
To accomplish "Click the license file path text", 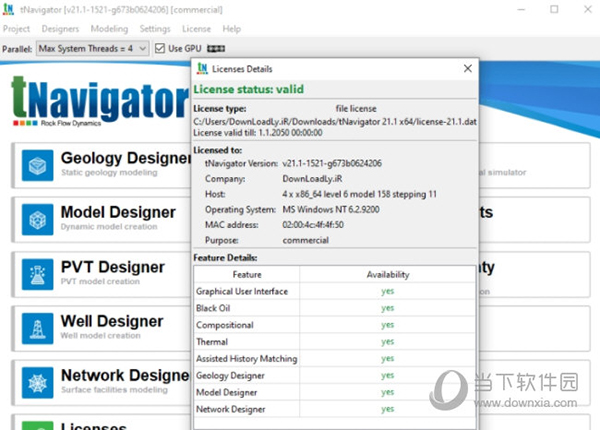I will click(335, 122).
